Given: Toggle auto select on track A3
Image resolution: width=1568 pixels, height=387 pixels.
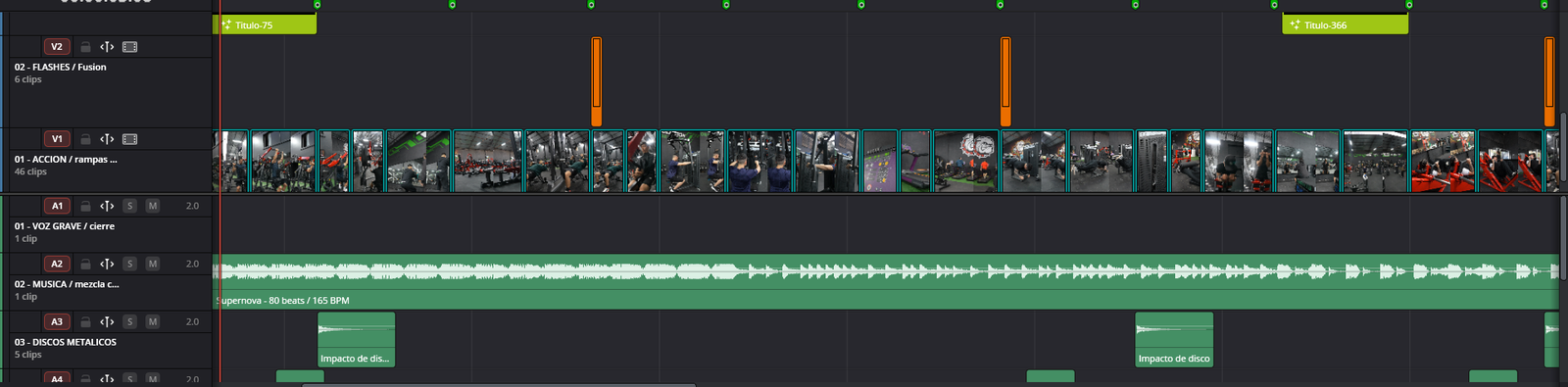Looking at the screenshot, I should click(x=107, y=321).
